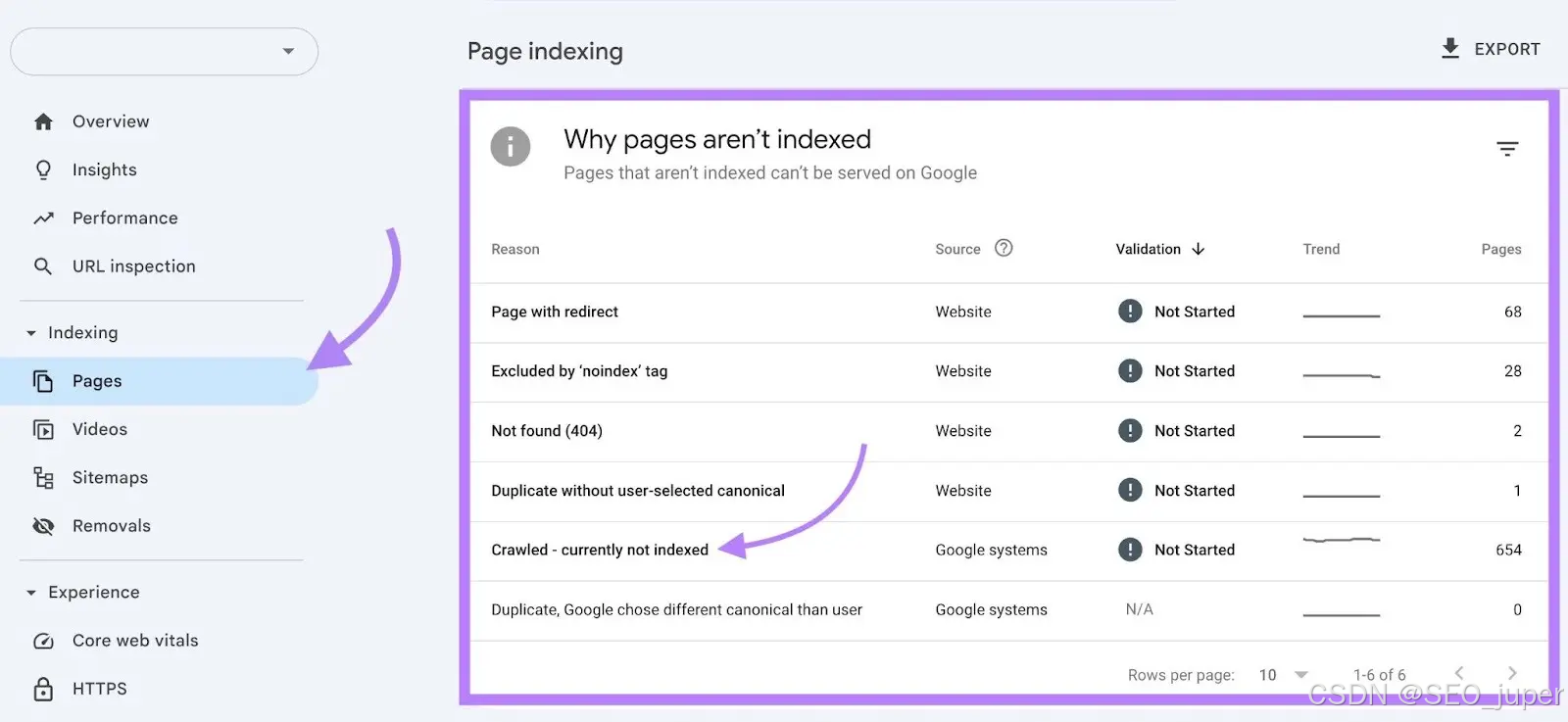This screenshot has width=1568, height=722.
Task: Select Sitemaps in the sidebar
Action: 110,477
